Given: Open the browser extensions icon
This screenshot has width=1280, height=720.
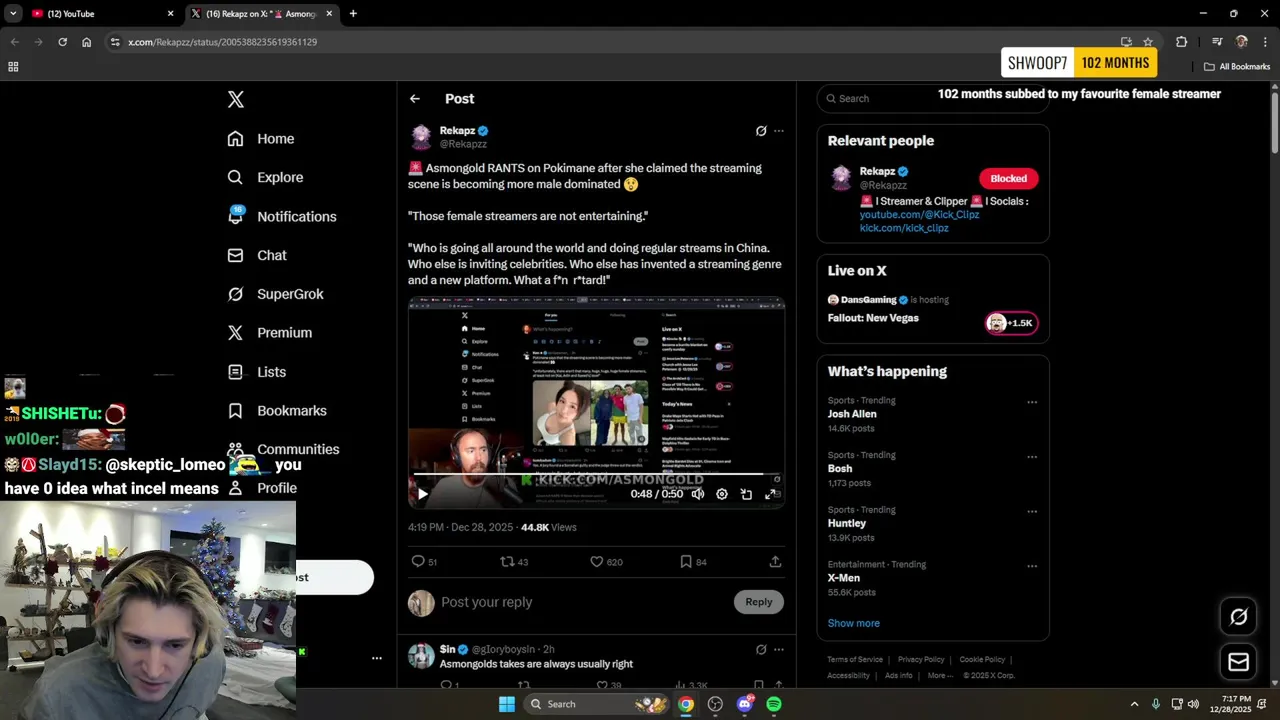Looking at the screenshot, I should click(x=1182, y=42).
